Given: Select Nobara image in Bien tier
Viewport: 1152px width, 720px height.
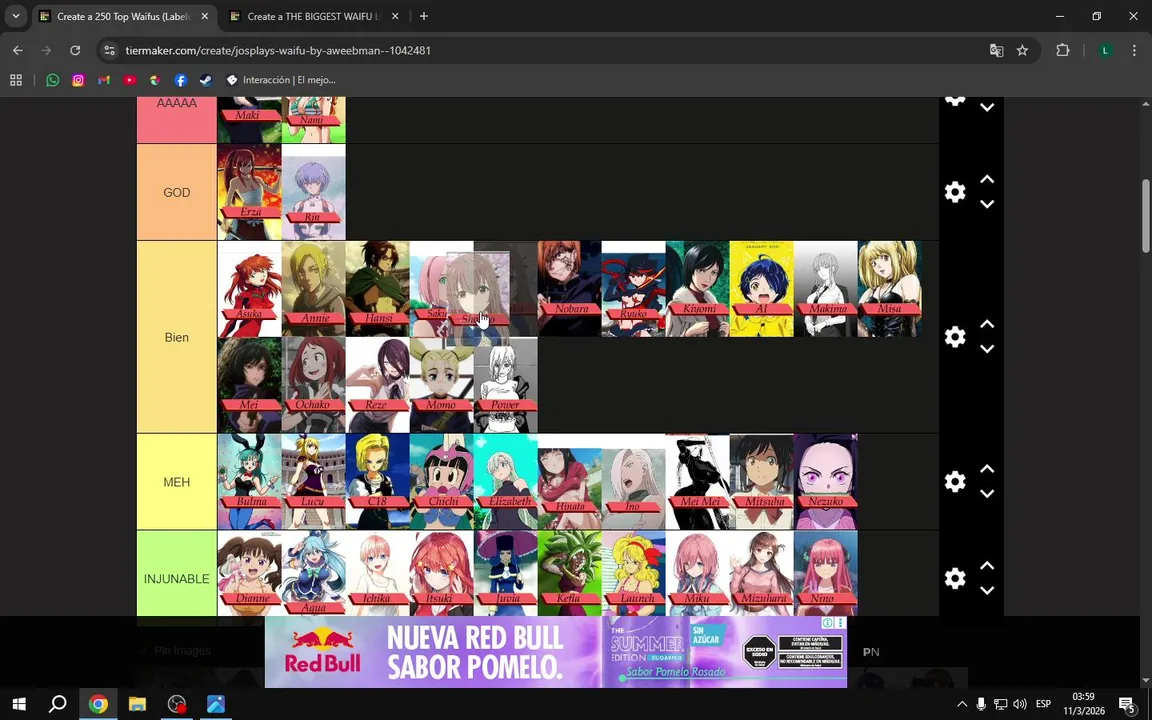Looking at the screenshot, I should [569, 289].
